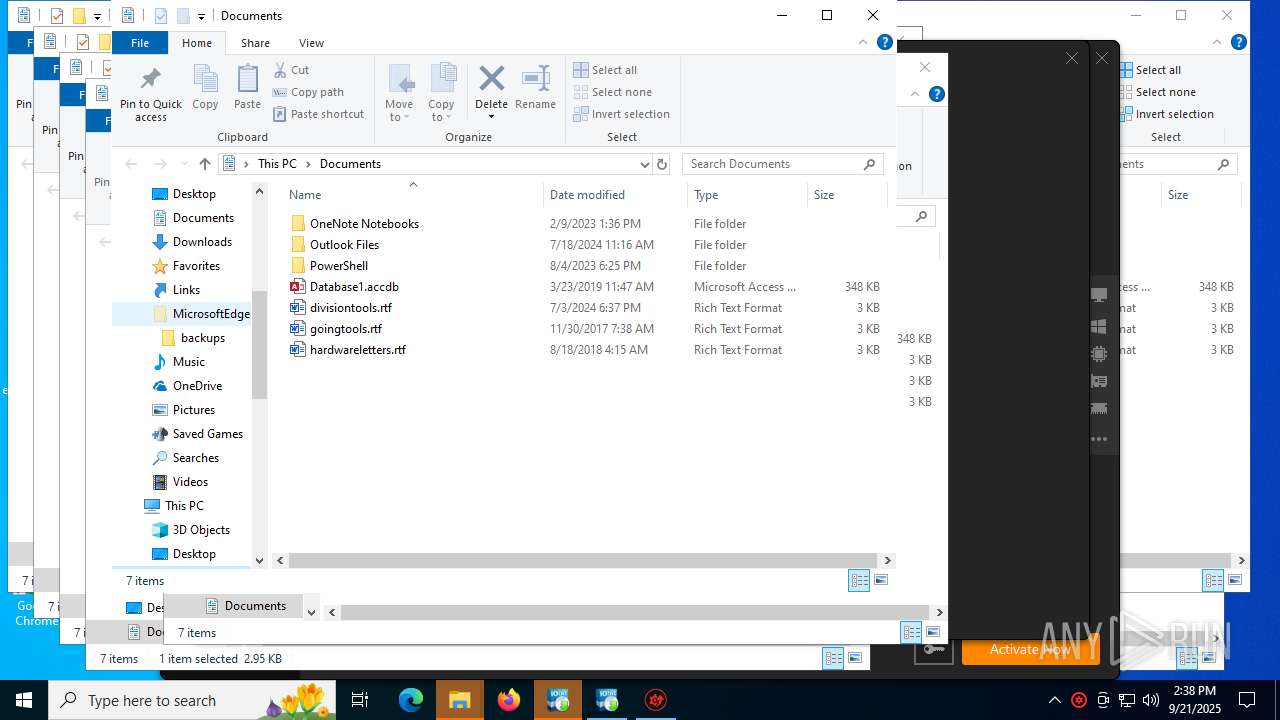Viewport: 1280px width, 720px height.
Task: Click the red X Delete icon
Action: point(491,78)
